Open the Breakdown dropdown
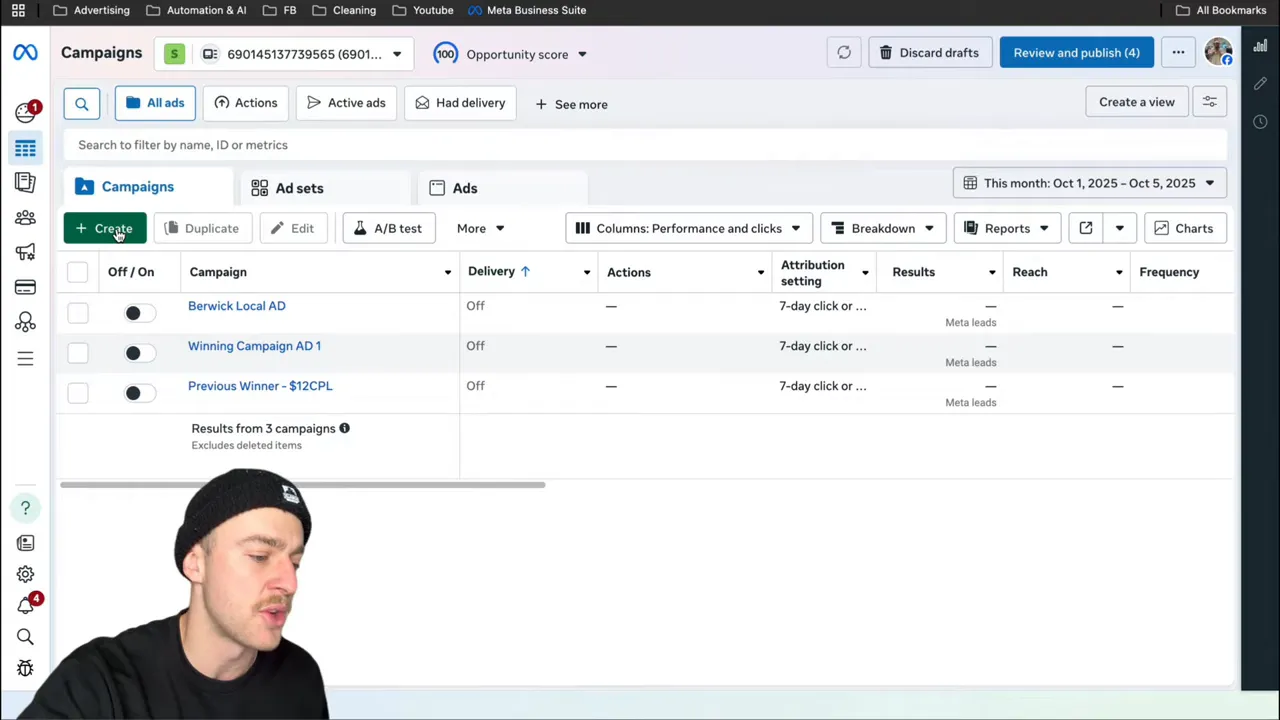The height and width of the screenshot is (720, 1280). (882, 228)
